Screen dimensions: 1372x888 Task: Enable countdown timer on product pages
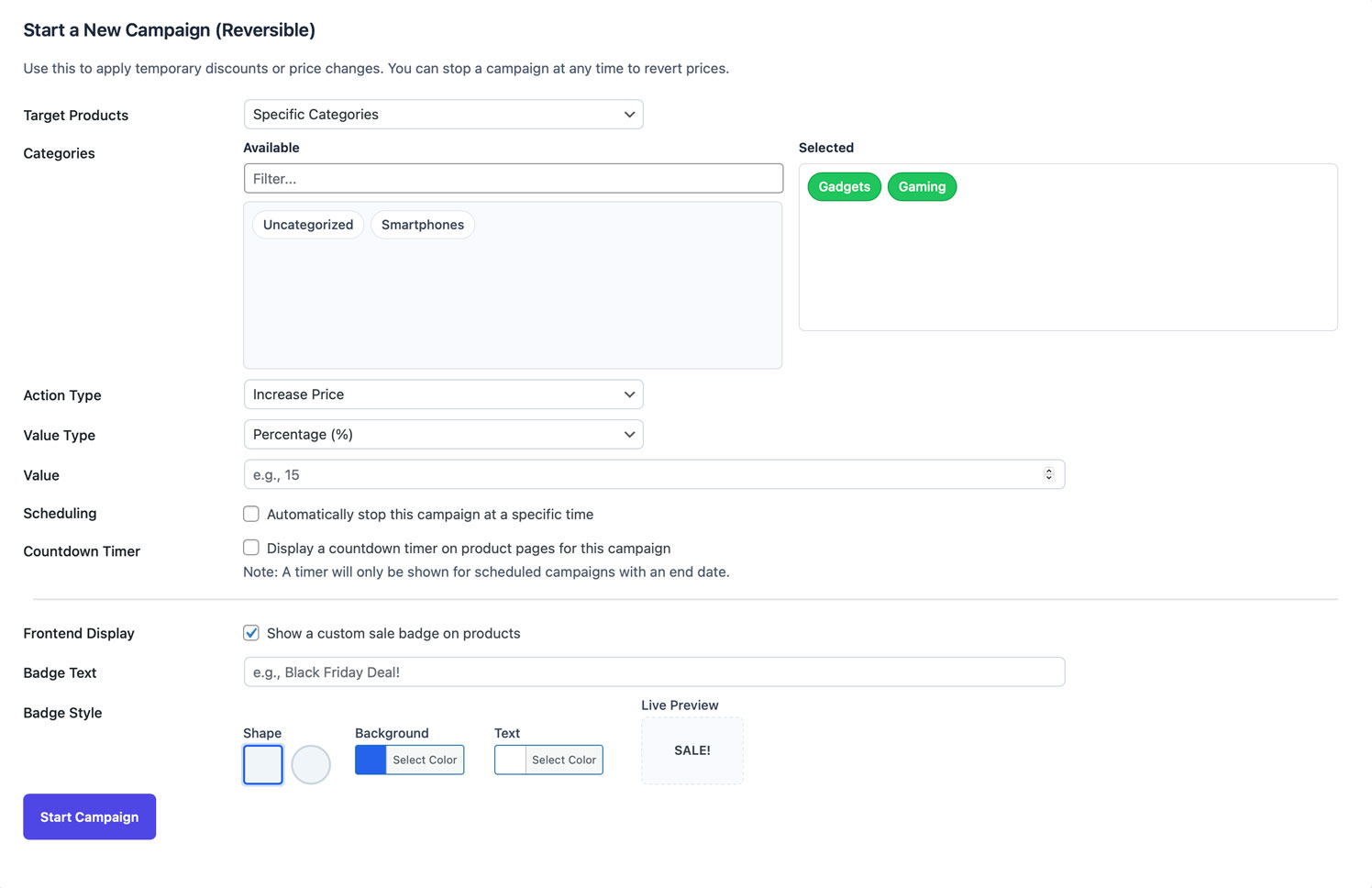click(x=251, y=548)
